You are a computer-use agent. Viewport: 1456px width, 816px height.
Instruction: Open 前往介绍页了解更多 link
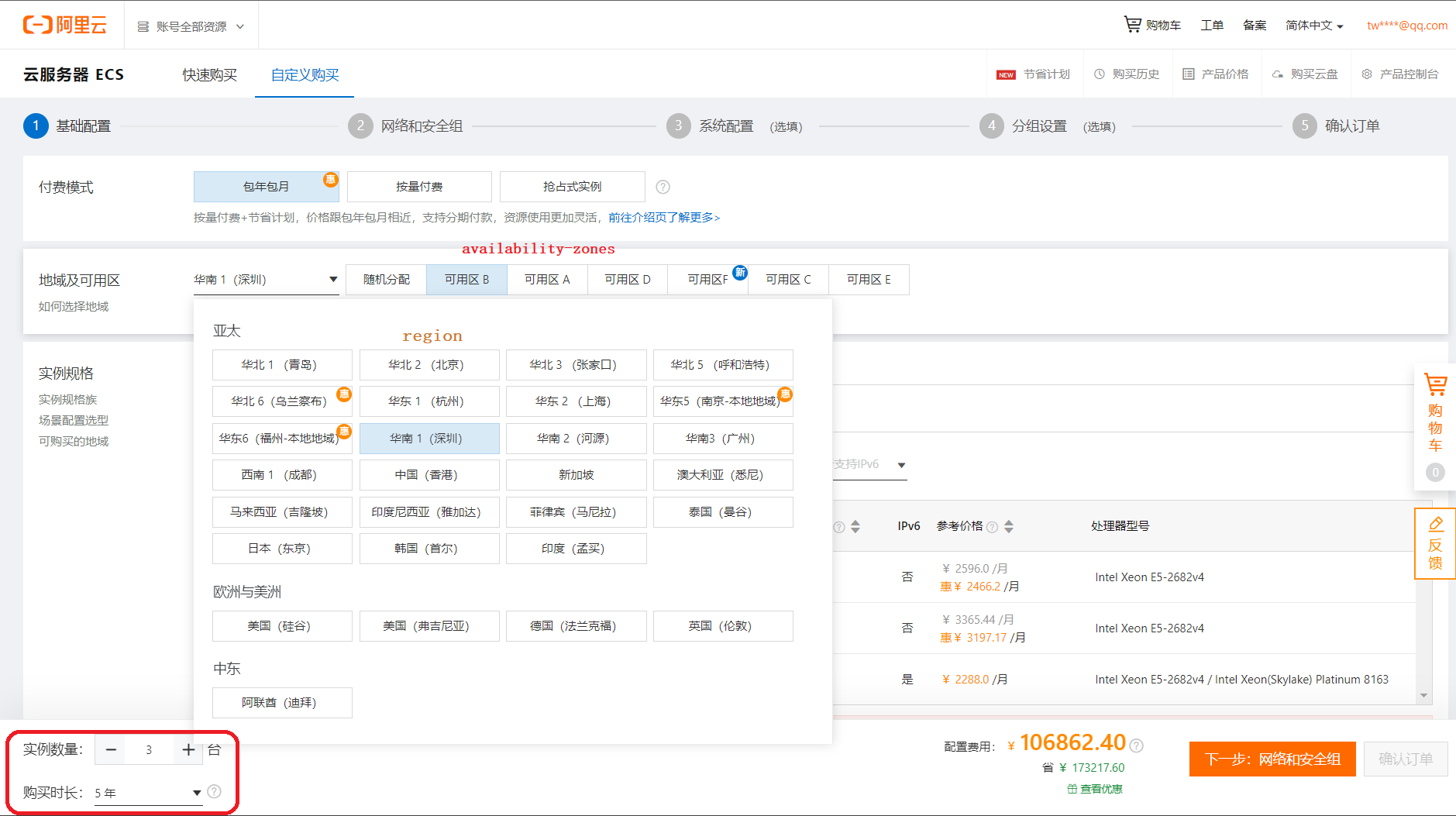664,218
